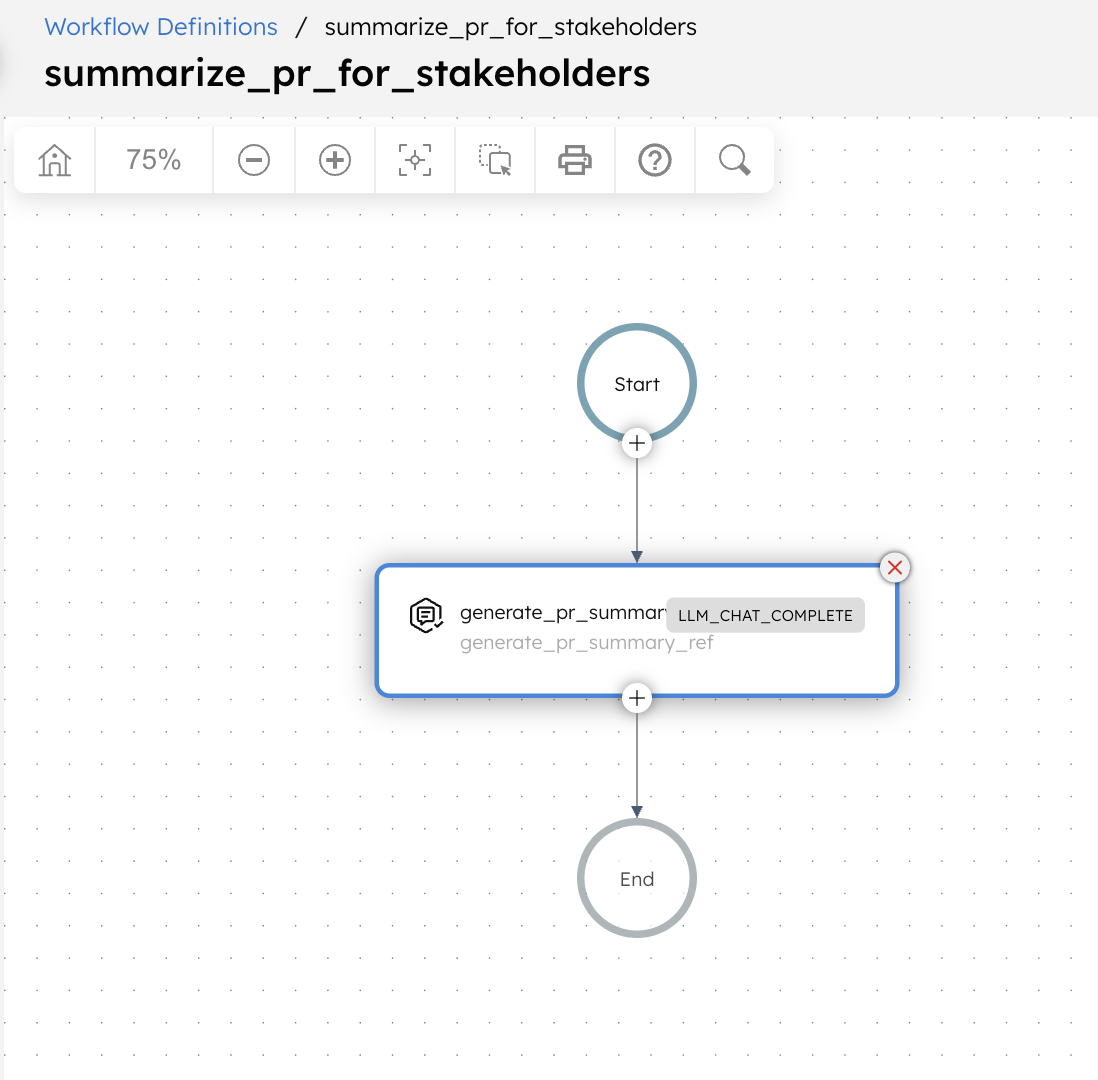Select the Start node circle
This screenshot has width=1098, height=1080.
tap(637, 383)
